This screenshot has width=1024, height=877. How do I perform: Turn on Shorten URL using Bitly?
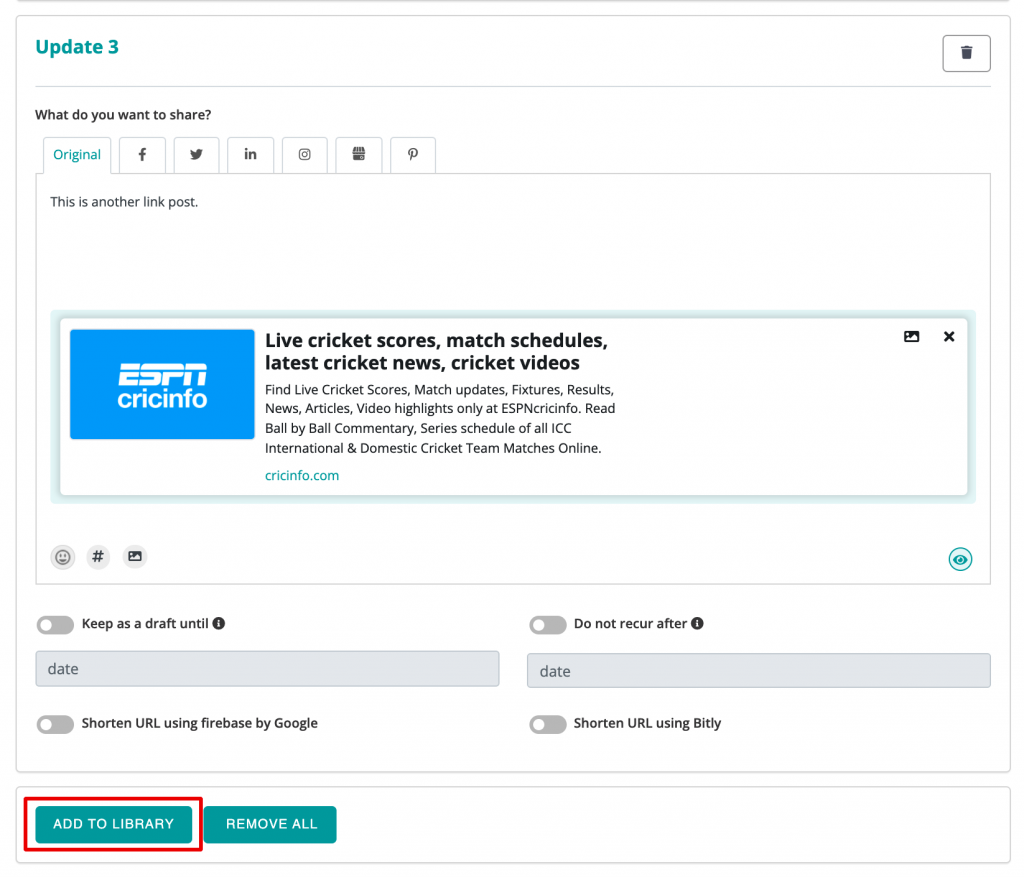pyautogui.click(x=548, y=724)
